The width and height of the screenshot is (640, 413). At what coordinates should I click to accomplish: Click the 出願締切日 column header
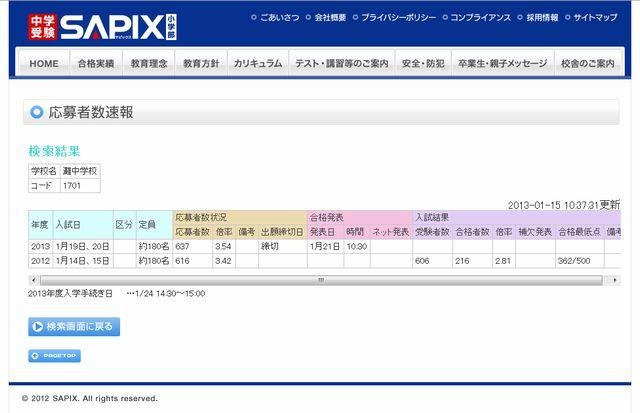[x=282, y=232]
